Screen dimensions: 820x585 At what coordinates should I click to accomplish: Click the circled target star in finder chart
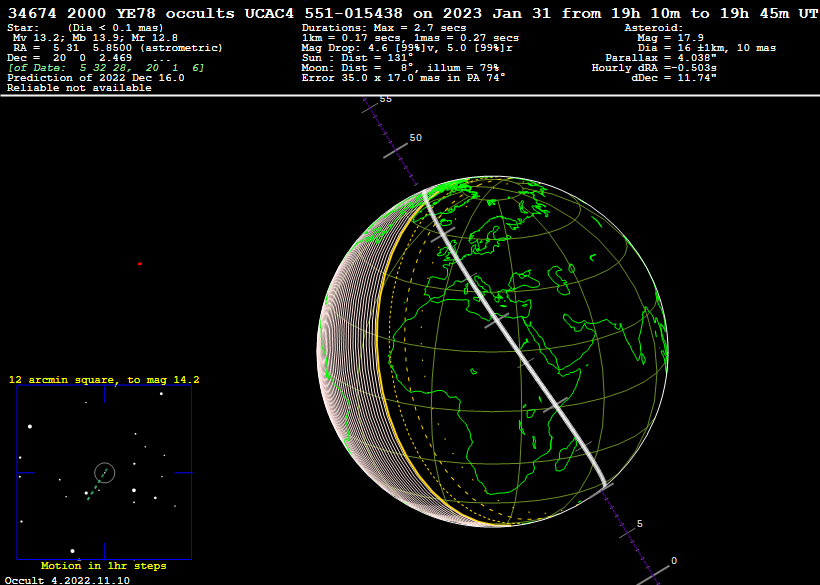tap(105, 473)
